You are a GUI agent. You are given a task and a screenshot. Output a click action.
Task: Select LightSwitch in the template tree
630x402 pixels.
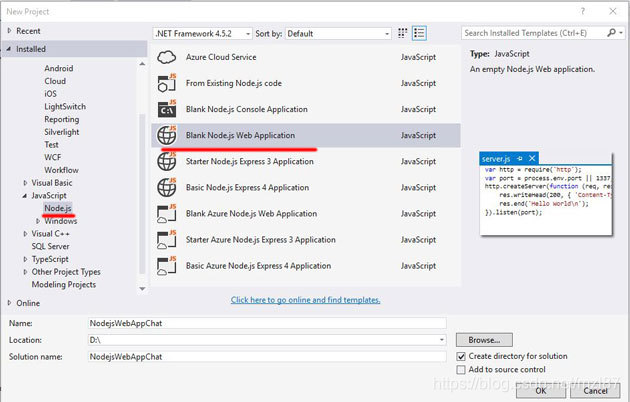(x=65, y=106)
